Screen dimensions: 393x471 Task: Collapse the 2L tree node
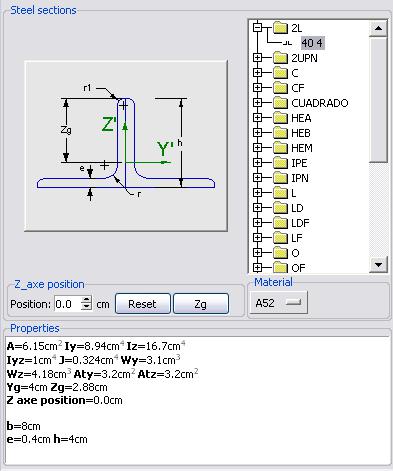point(257,28)
